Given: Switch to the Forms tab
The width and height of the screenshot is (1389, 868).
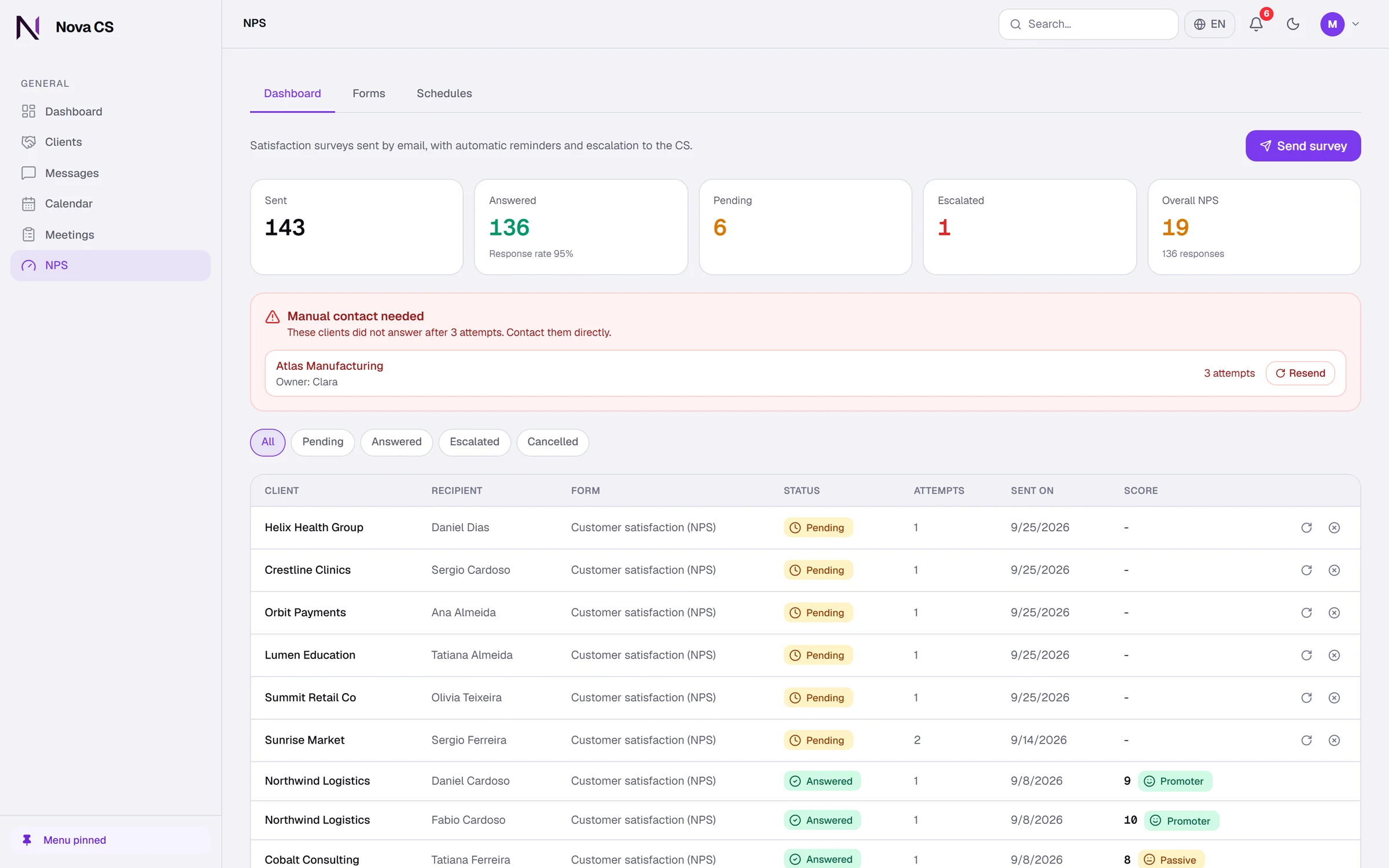Looking at the screenshot, I should click(369, 93).
